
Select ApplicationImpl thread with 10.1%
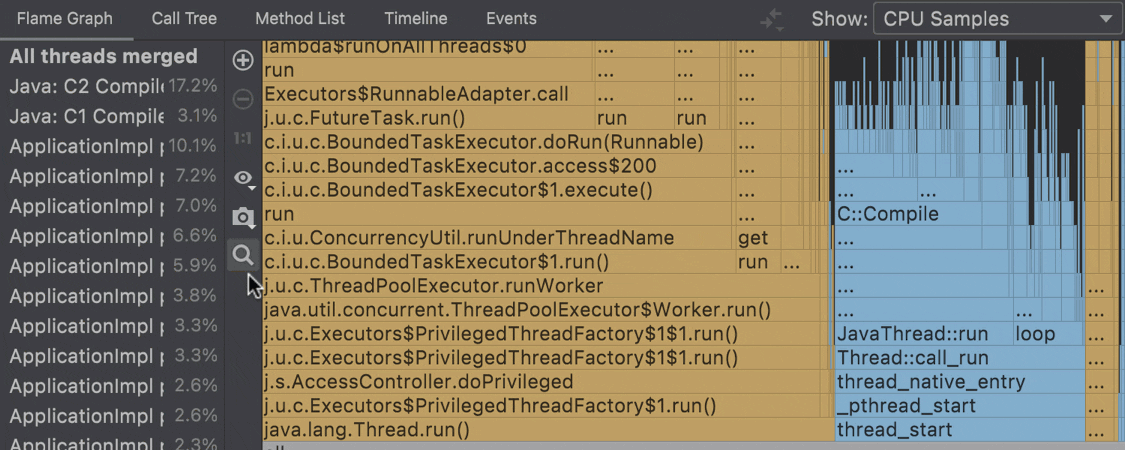click(111, 146)
